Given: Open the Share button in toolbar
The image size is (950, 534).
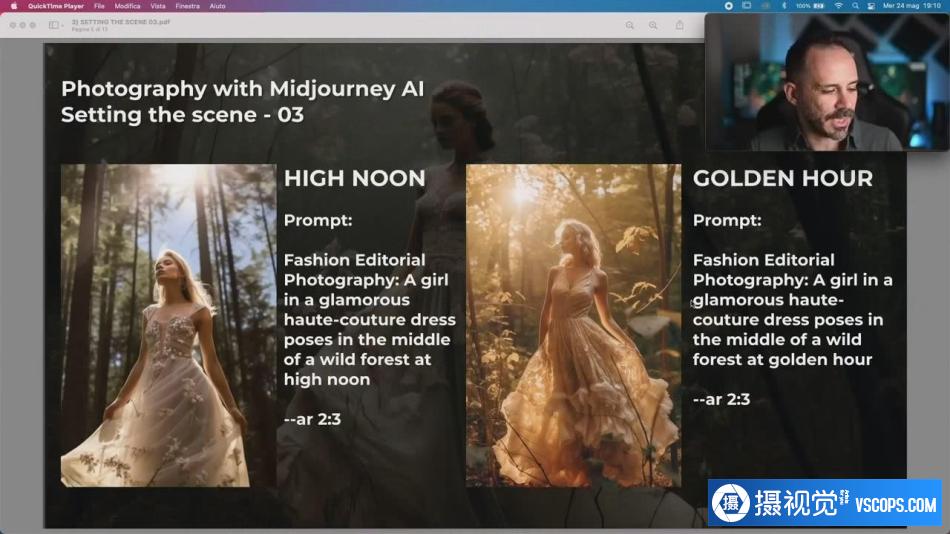Looking at the screenshot, I should coord(680,25).
